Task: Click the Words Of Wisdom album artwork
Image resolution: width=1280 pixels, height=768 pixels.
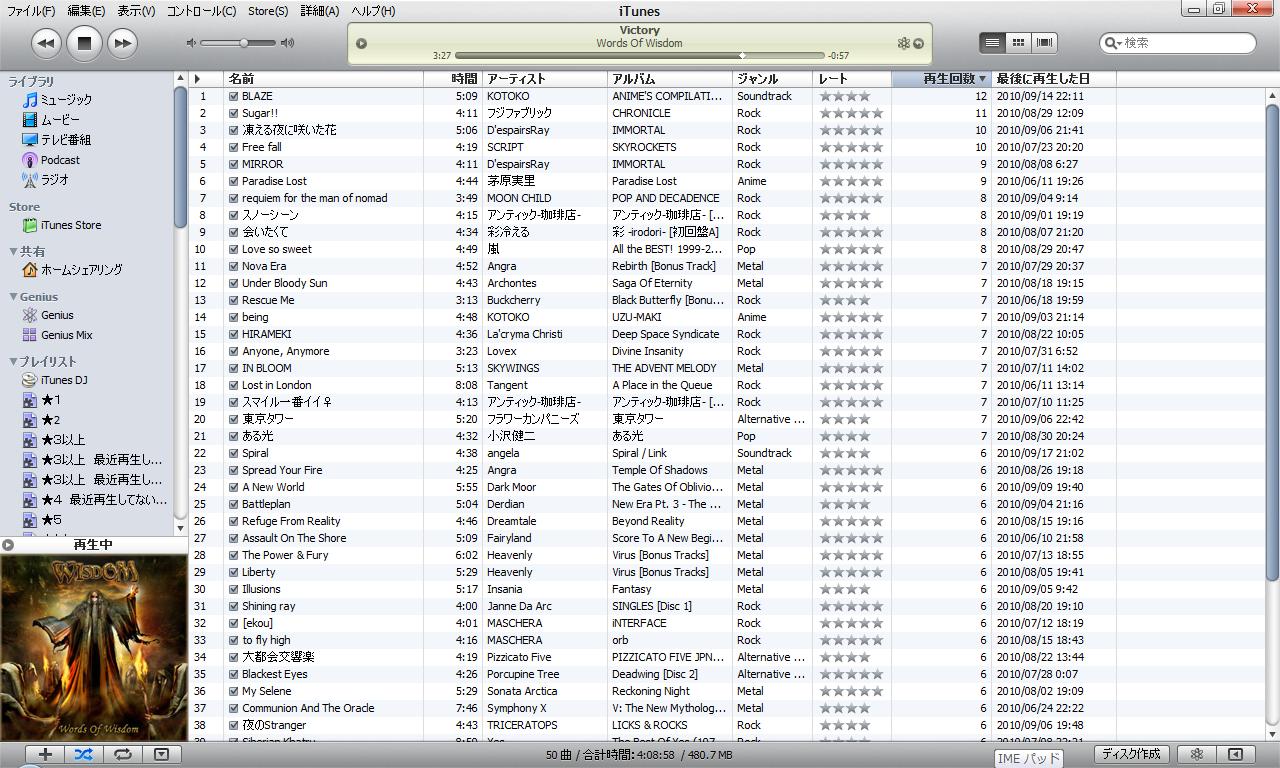Action: (94, 648)
